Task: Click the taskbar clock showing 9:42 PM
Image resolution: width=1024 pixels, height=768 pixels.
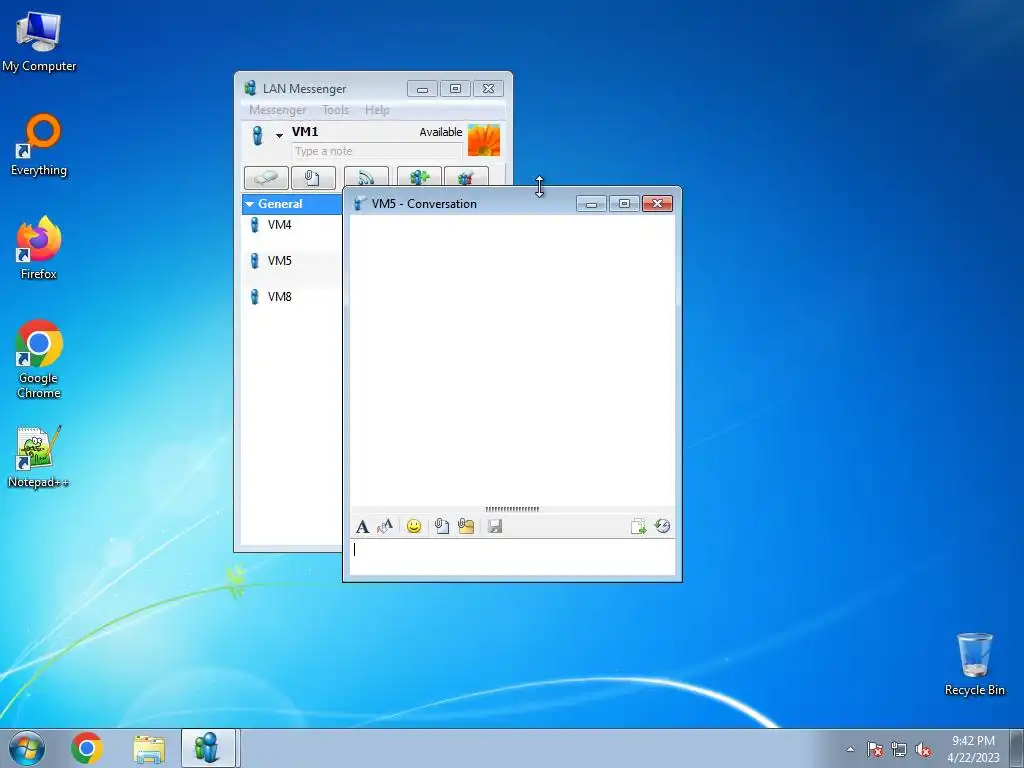Action: (973, 749)
